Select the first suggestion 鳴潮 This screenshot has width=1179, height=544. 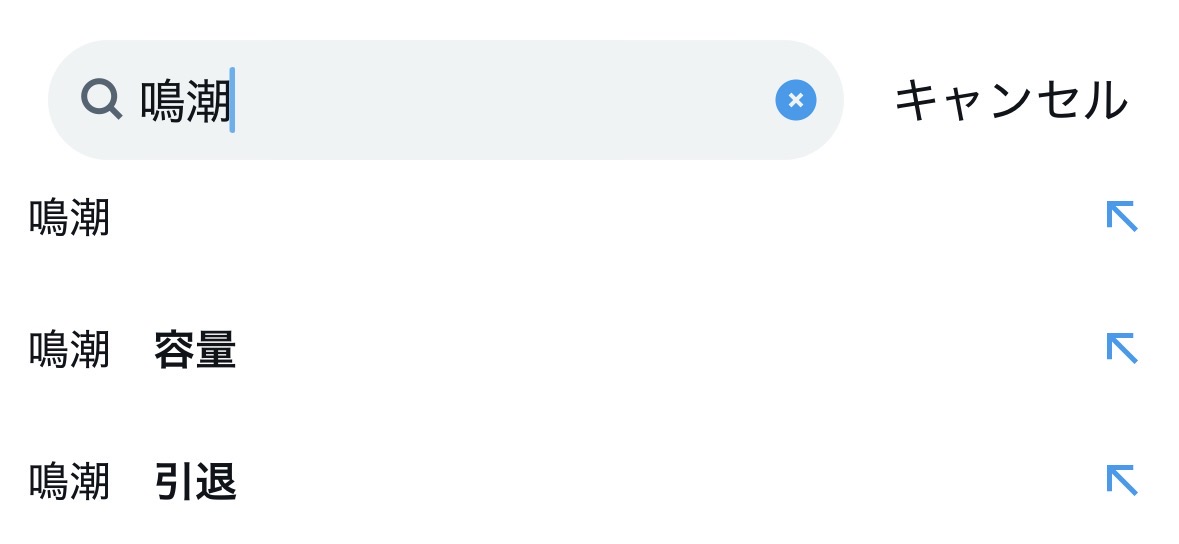tap(69, 218)
